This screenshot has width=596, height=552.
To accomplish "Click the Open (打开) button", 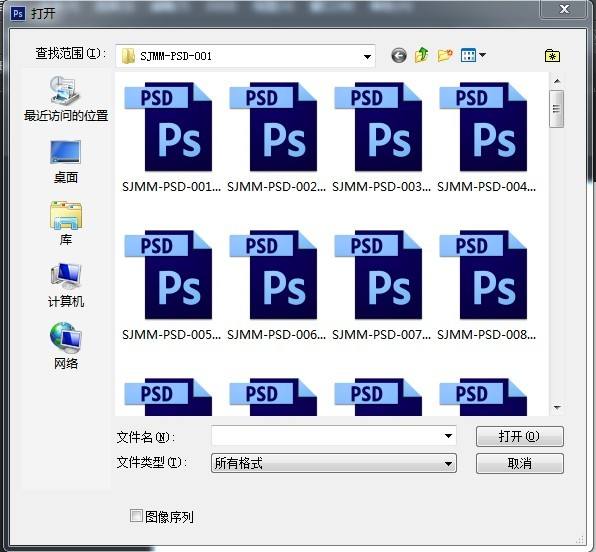I will [x=520, y=436].
